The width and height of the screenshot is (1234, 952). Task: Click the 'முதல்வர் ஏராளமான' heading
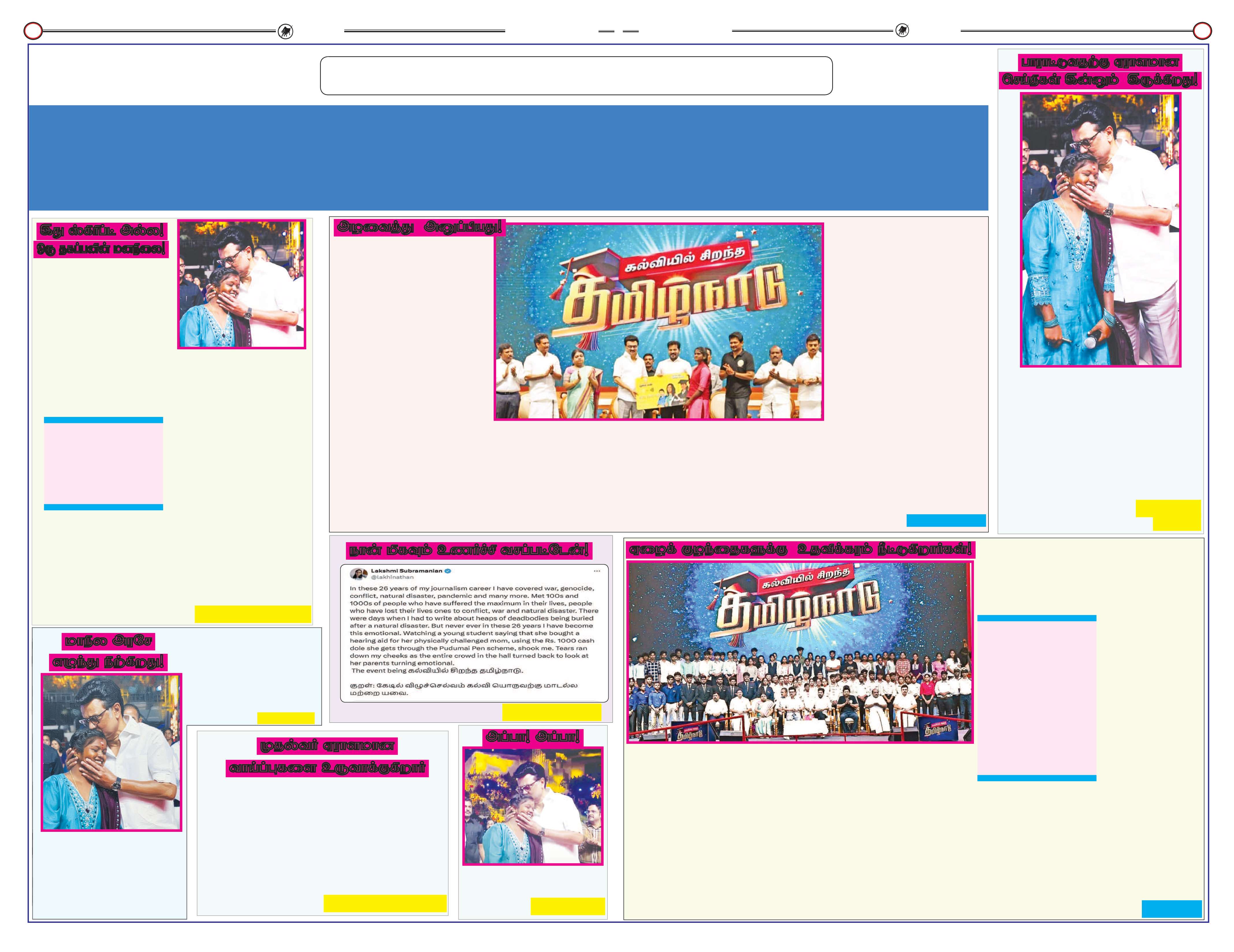[x=327, y=746]
